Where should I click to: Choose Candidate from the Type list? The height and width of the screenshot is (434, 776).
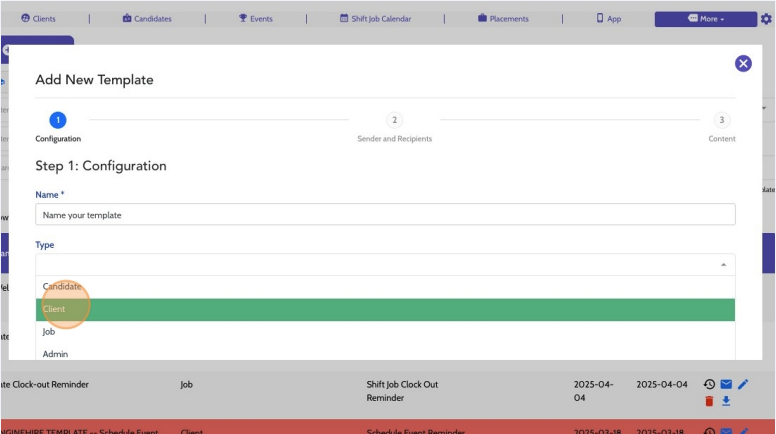385,287
